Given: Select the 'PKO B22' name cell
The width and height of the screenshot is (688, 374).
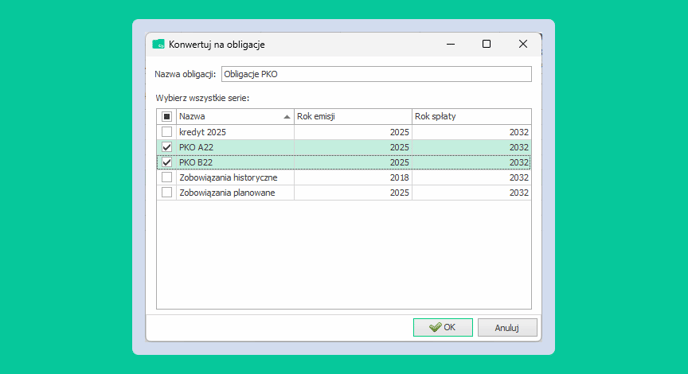Looking at the screenshot, I should coord(235,162).
